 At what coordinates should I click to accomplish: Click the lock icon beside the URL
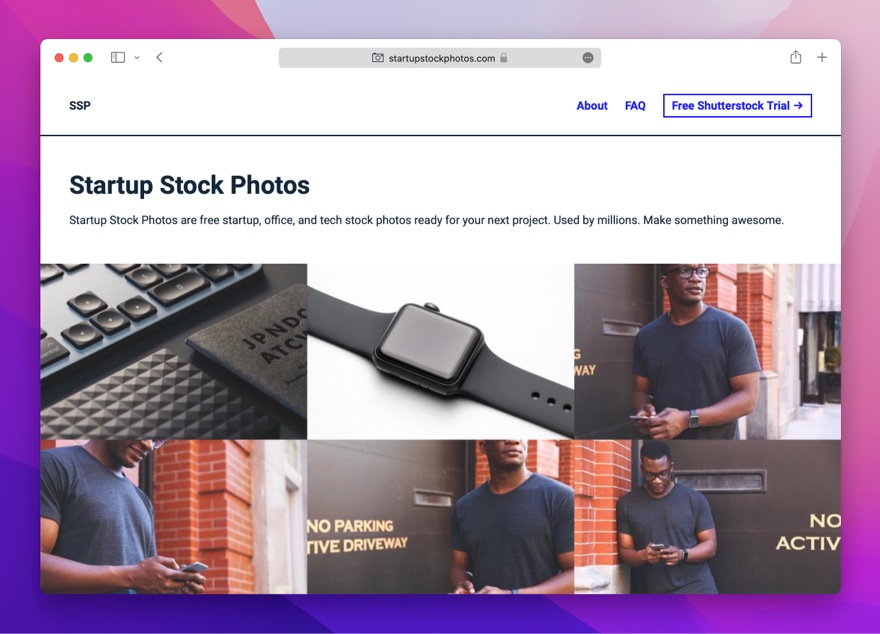503,58
